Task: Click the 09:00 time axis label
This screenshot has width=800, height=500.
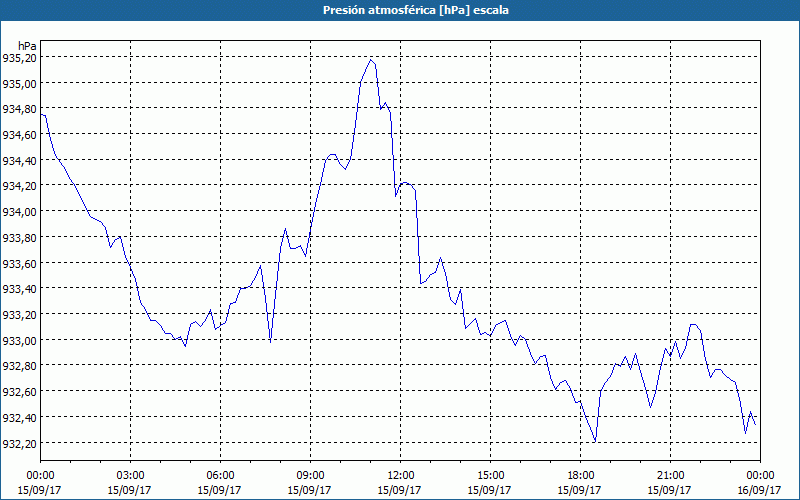Action: [310, 476]
